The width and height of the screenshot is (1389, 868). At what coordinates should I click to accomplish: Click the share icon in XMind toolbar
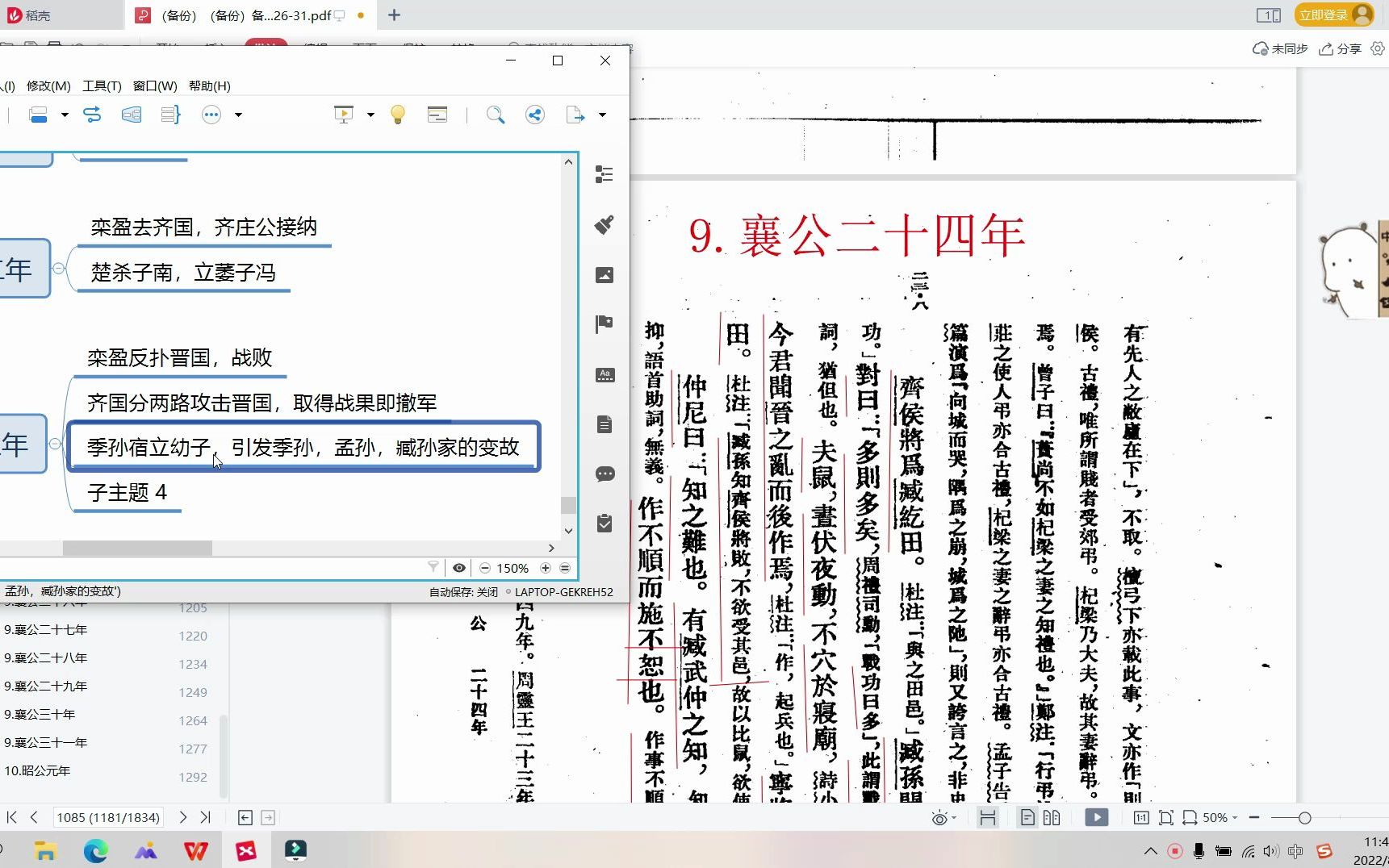click(x=535, y=115)
